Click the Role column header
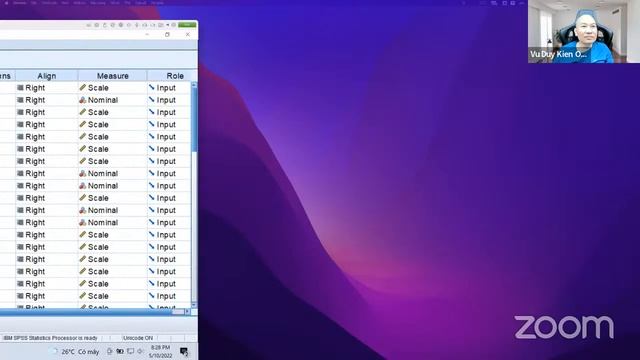 click(x=175, y=76)
